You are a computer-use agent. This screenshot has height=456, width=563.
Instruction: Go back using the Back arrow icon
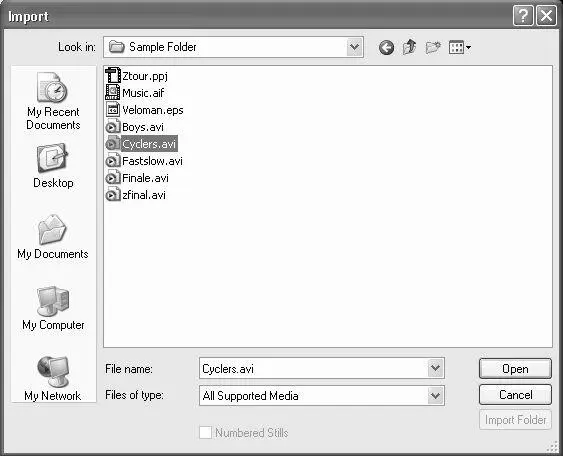pyautogui.click(x=386, y=47)
